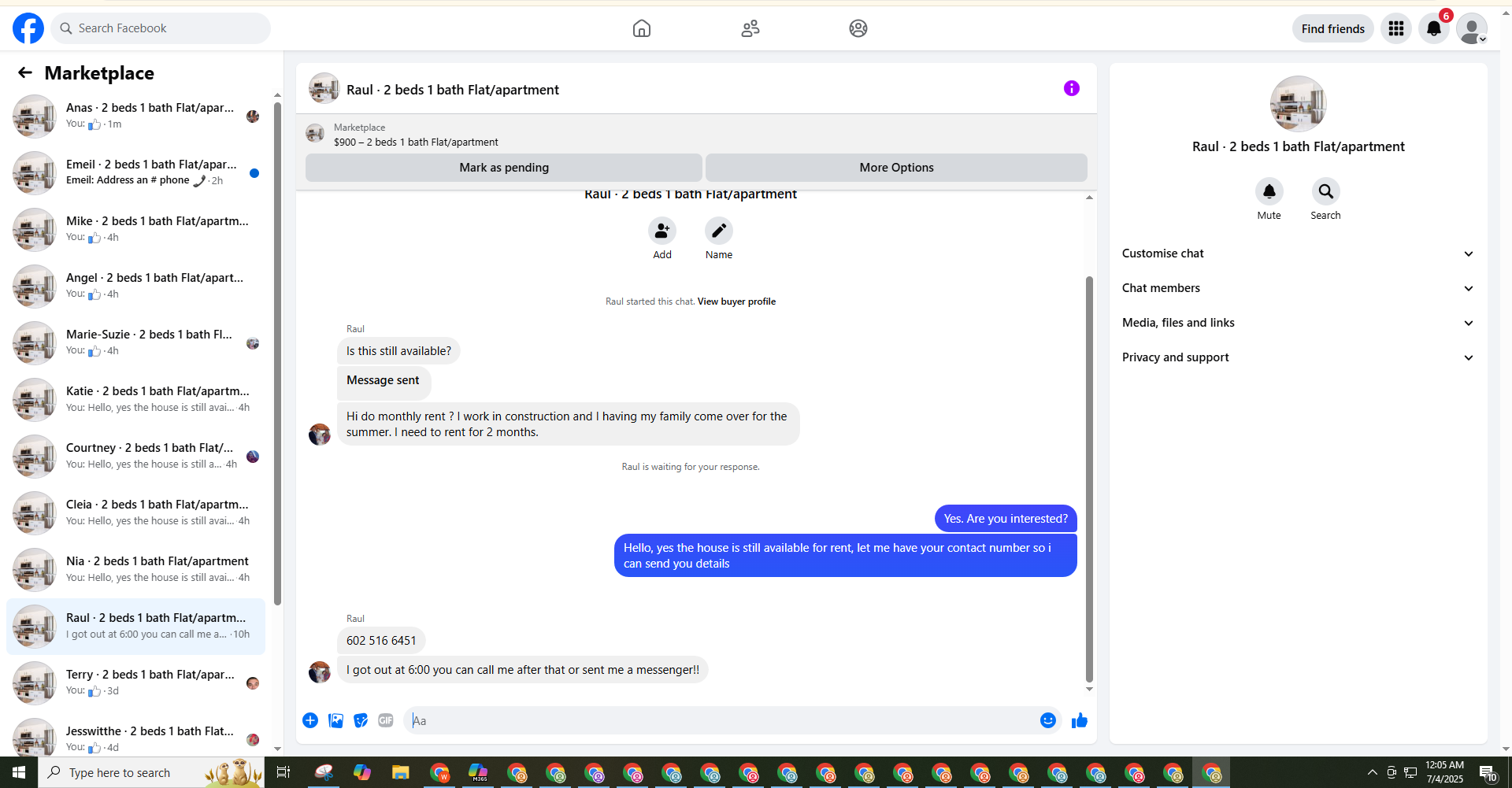Attach a photo using the image icon

335,720
